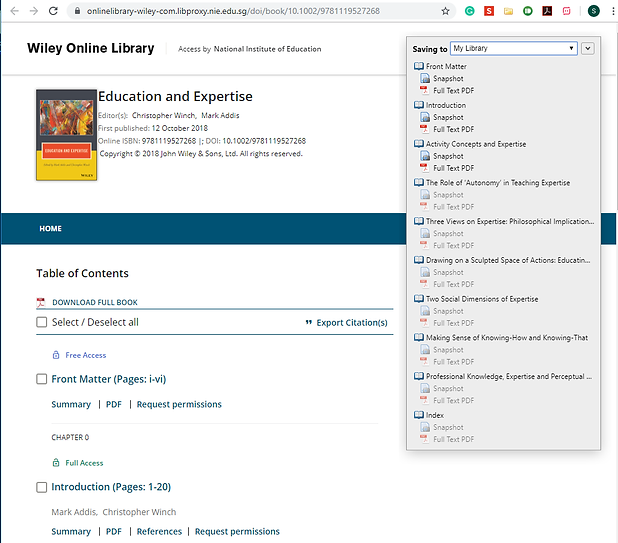
Task: Click the padlock site info icon
Action: tap(78, 11)
